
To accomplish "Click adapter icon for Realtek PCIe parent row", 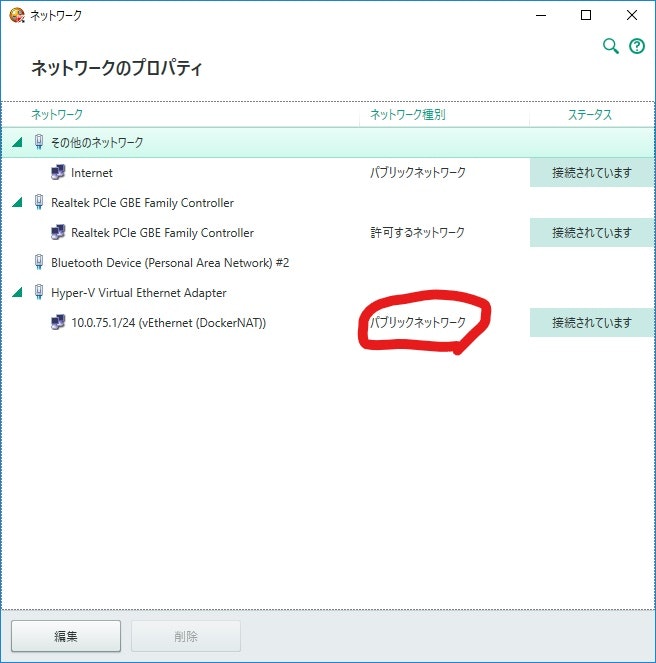I will click(38, 202).
